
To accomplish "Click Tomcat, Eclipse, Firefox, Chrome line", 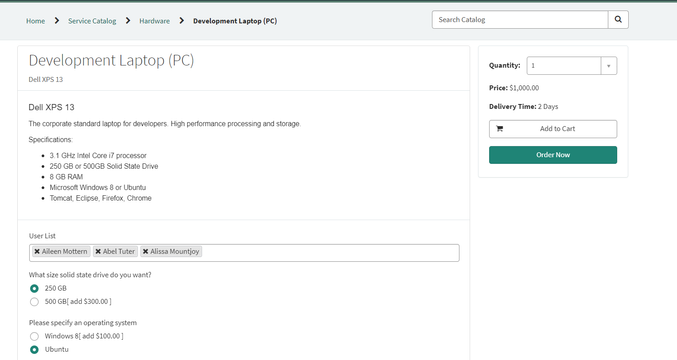I will pyautogui.click(x=101, y=198).
